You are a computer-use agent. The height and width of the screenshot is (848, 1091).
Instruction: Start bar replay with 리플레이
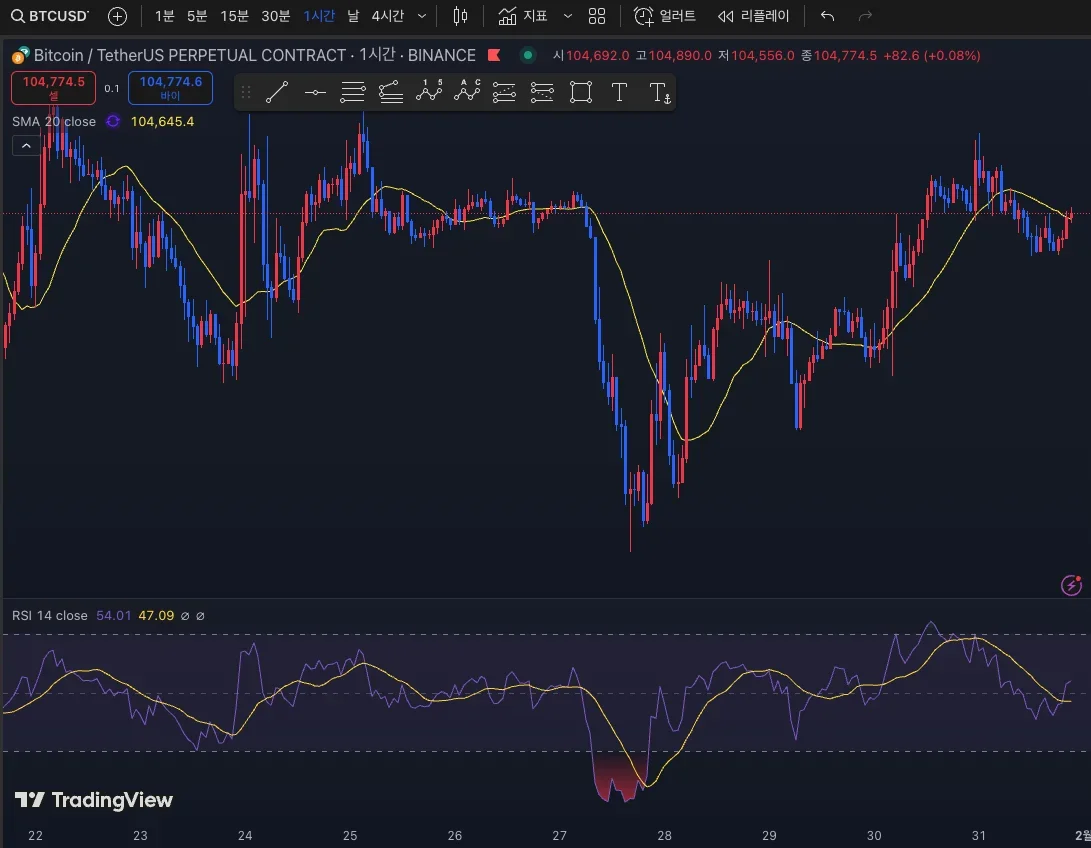coord(754,16)
